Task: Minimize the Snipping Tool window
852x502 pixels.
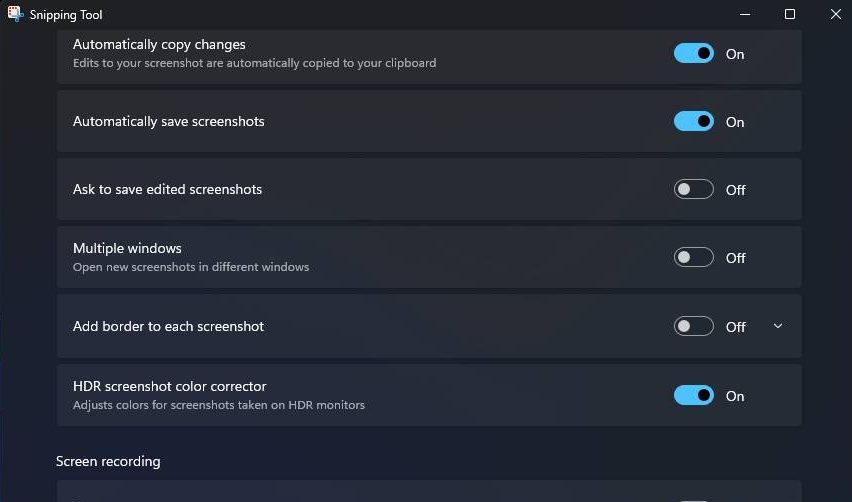Action: (745, 14)
